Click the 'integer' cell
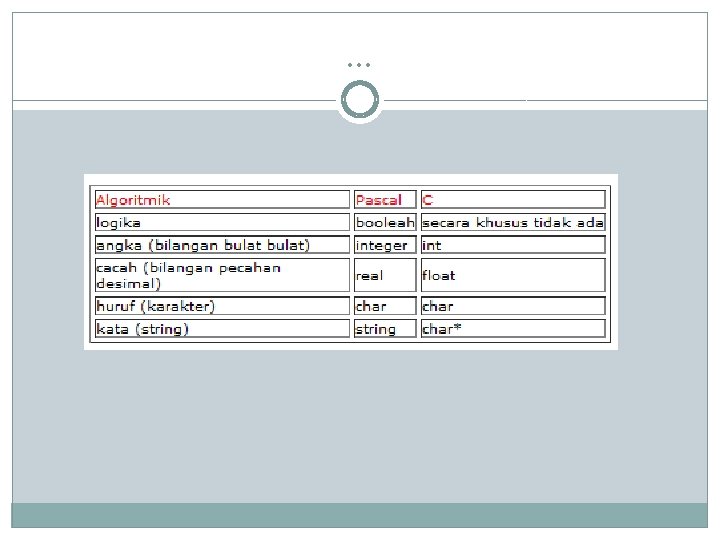Viewport: 720px width, 540px height. tap(385, 245)
